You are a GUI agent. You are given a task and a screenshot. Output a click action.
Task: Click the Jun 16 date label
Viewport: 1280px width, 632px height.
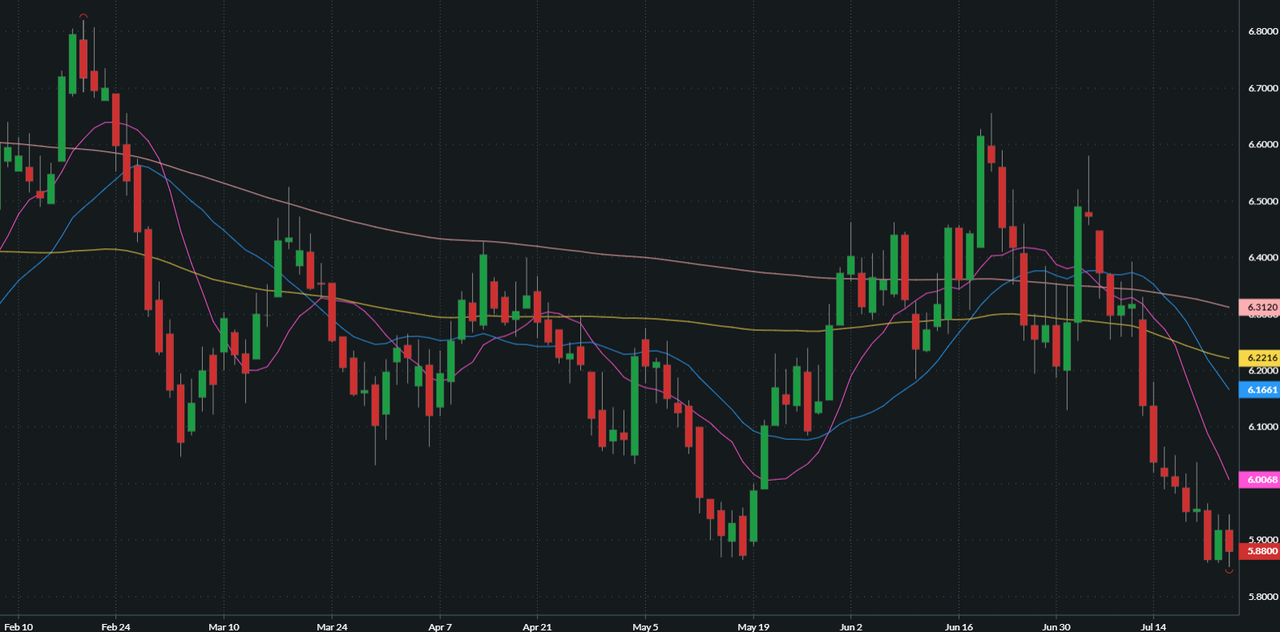pos(959,627)
